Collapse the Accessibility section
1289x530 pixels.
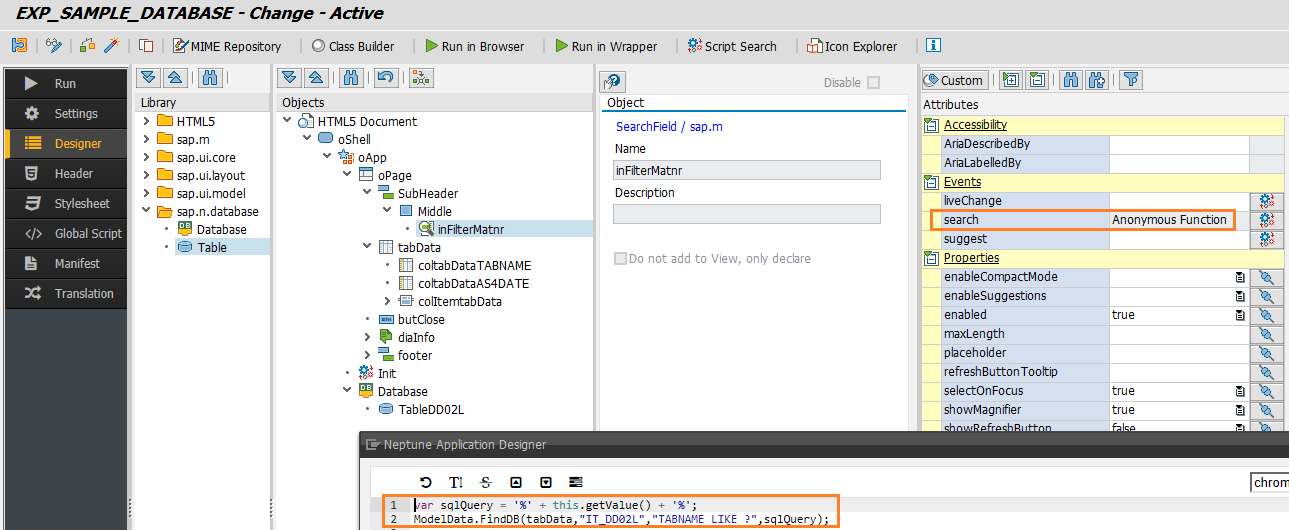coord(931,125)
